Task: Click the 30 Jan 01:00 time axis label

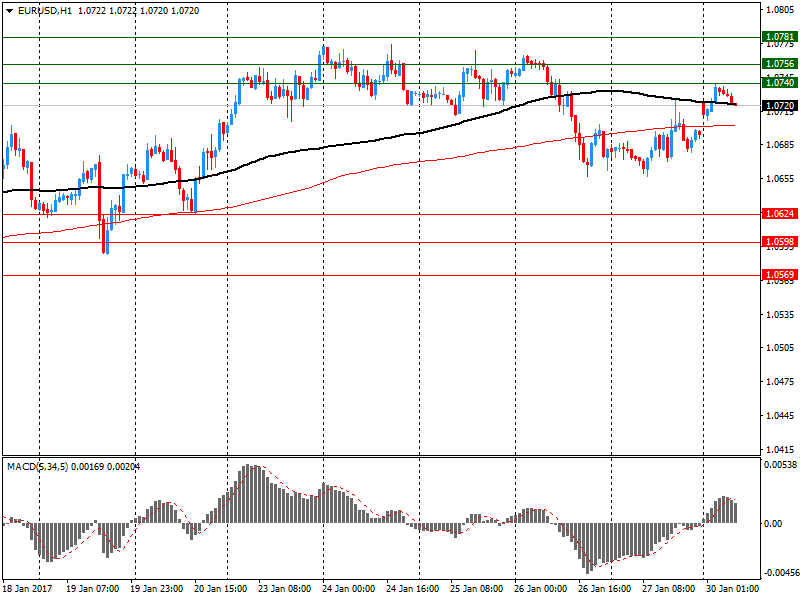Action: coord(733,589)
